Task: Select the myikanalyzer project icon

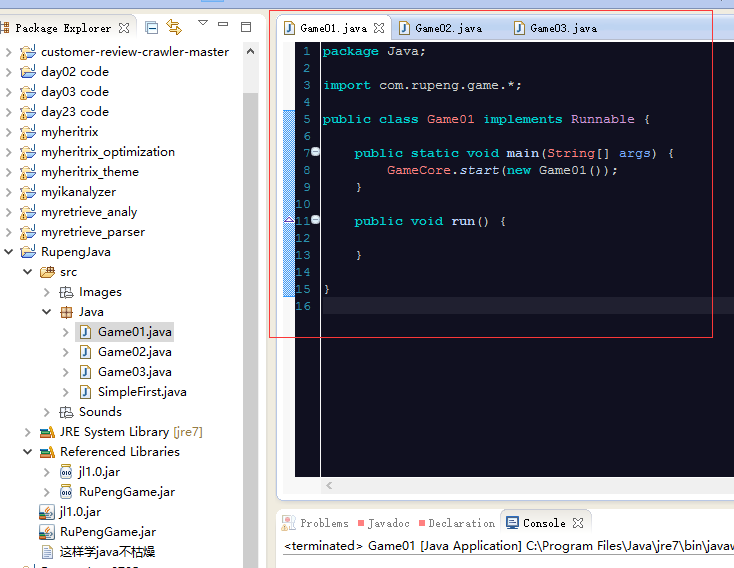Action: 28,192
